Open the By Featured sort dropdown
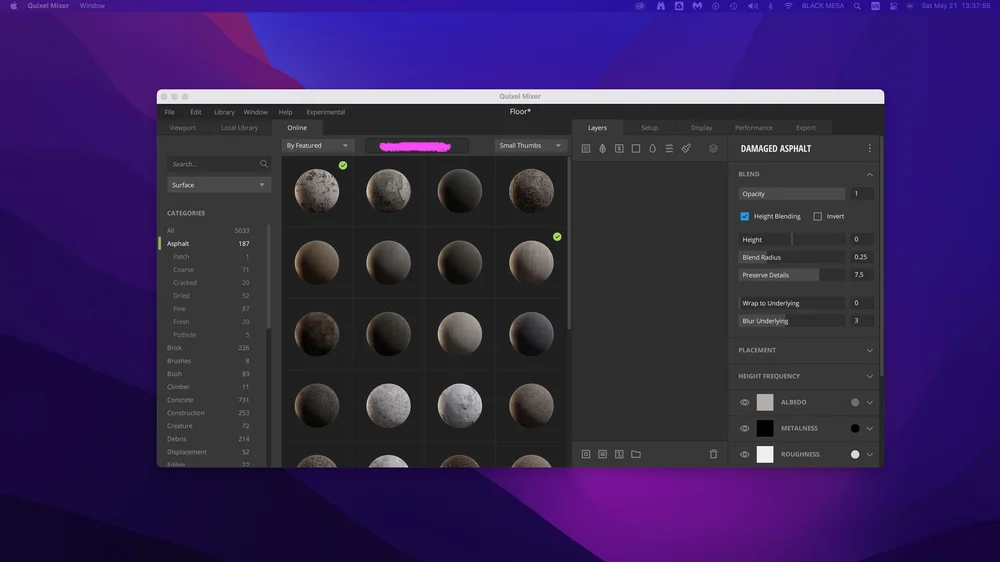Screen dimensions: 1000x562 click(x=317, y=145)
